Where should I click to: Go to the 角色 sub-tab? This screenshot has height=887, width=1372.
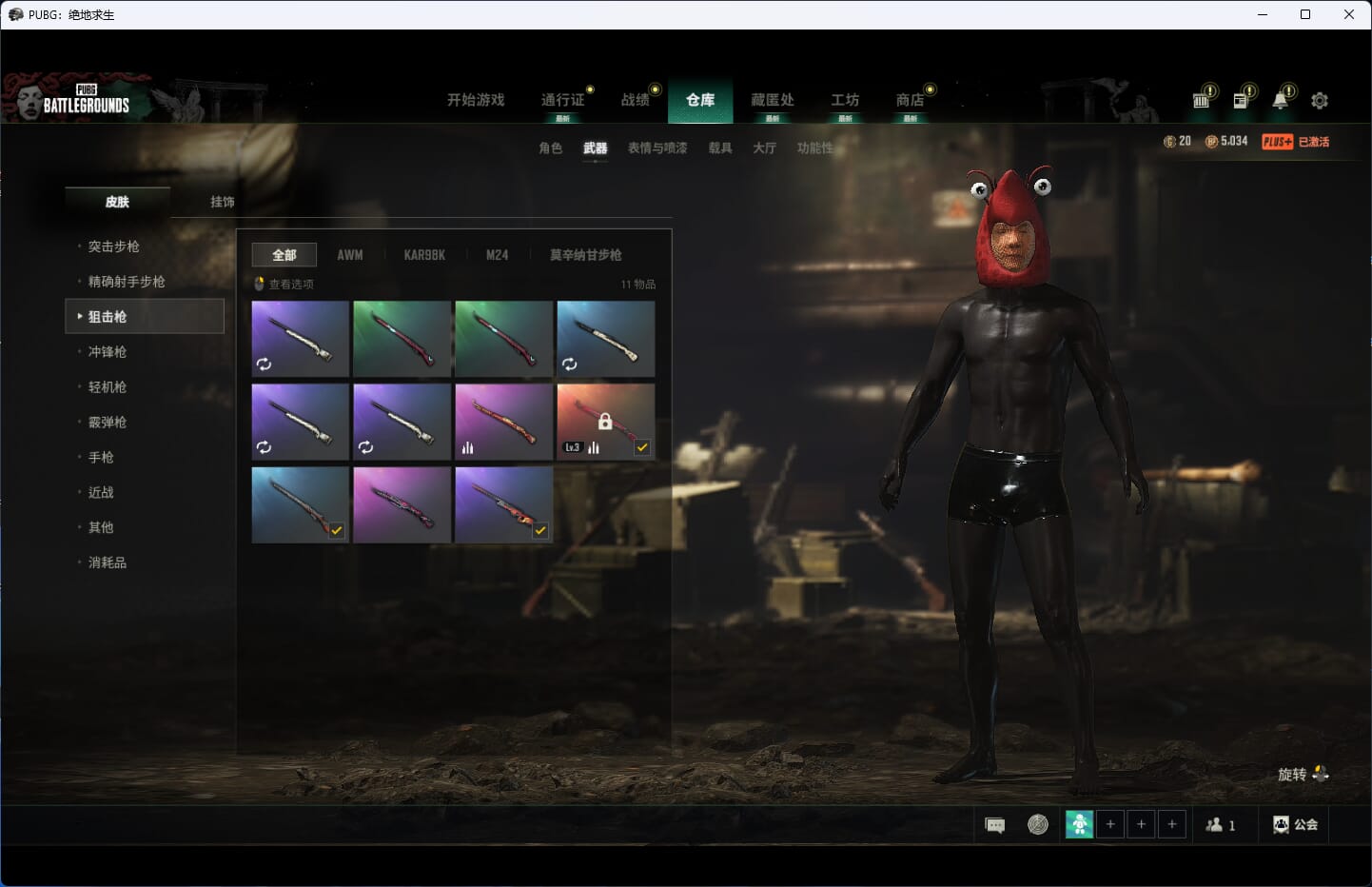[551, 148]
